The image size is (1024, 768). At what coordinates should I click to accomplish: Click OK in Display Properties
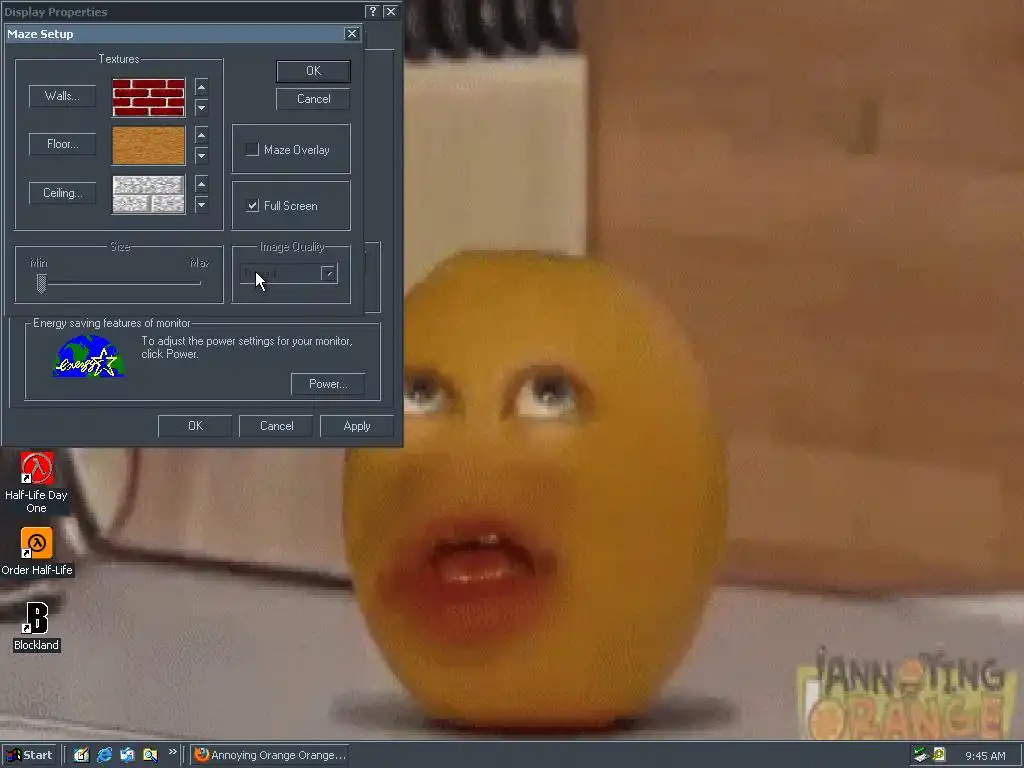[195, 426]
